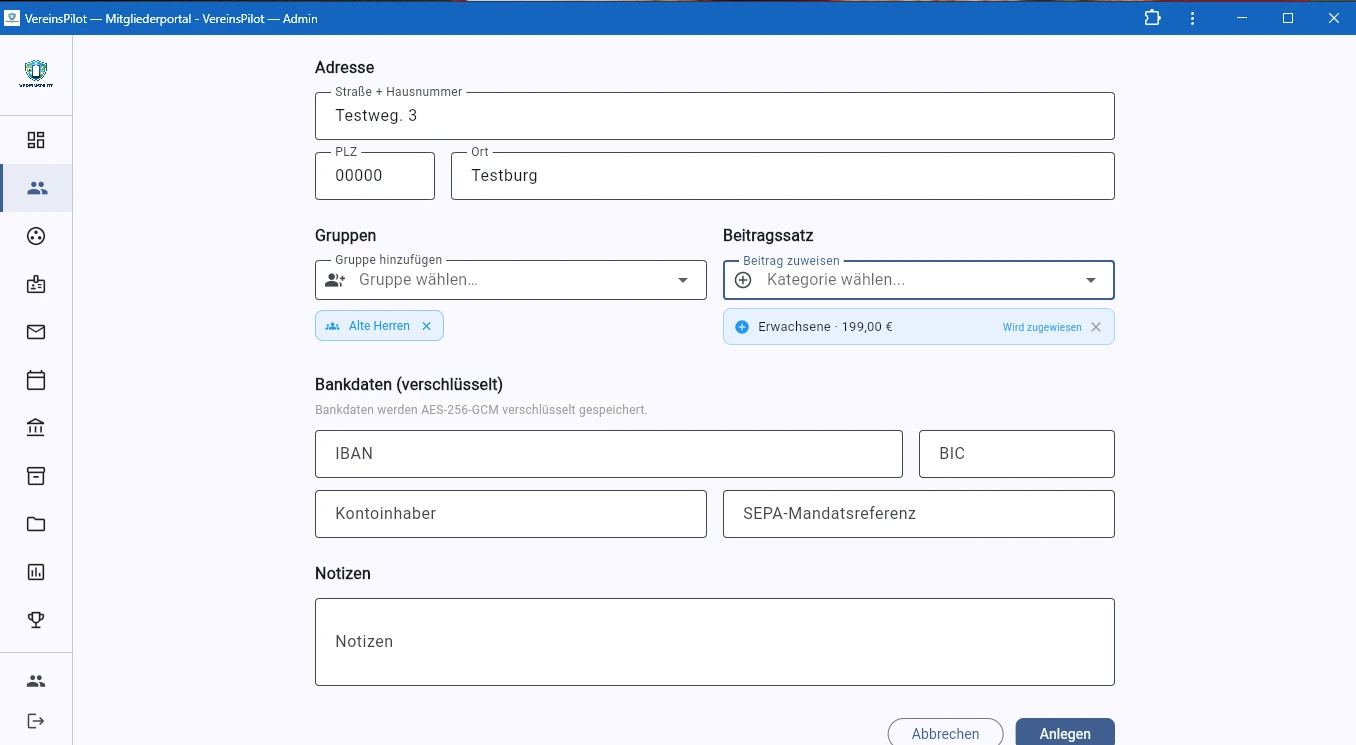Image resolution: width=1356 pixels, height=745 pixels.
Task: Click the envelope mail icon in sidebar
Action: pyautogui.click(x=36, y=332)
